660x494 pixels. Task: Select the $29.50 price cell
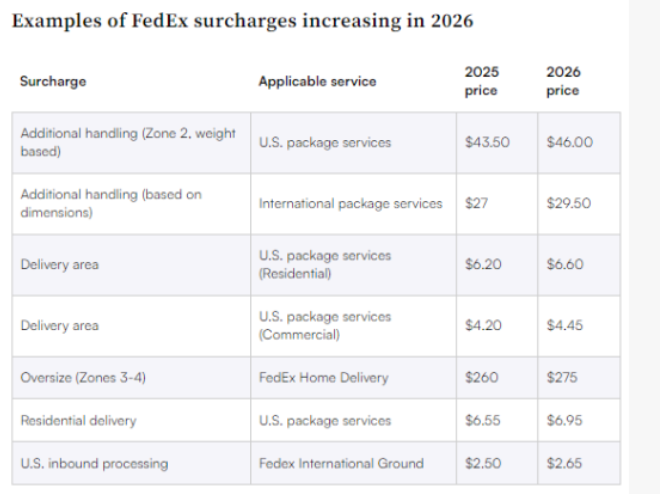[569, 203]
